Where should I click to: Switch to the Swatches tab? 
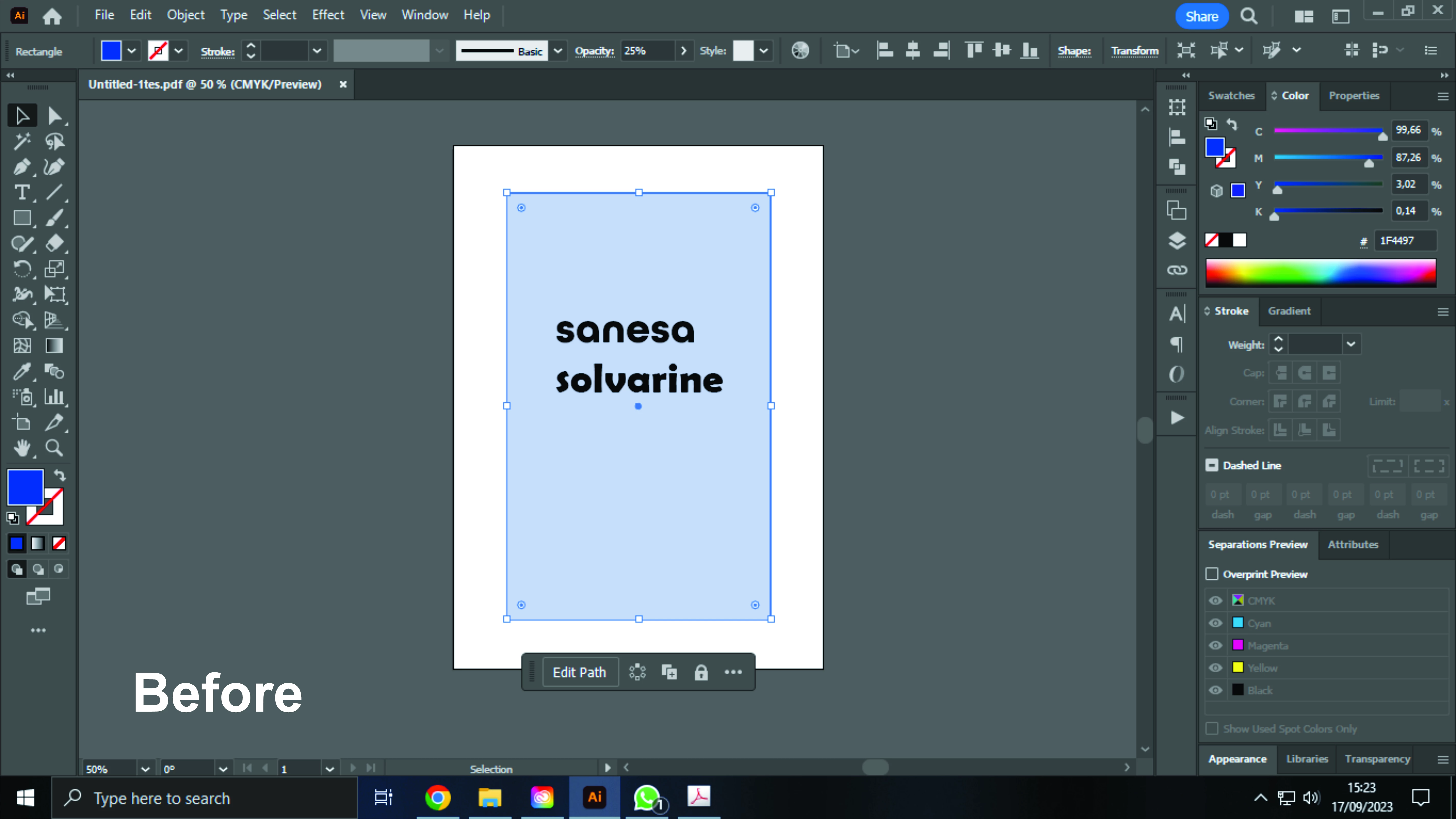(1231, 95)
